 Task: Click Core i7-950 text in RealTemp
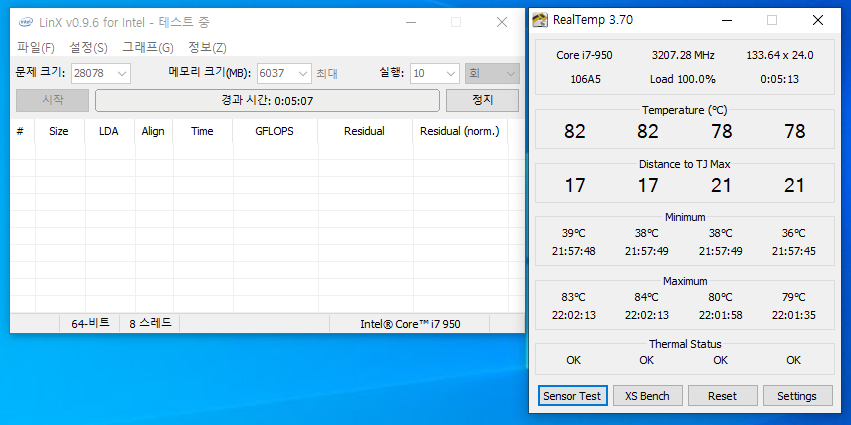pos(585,55)
